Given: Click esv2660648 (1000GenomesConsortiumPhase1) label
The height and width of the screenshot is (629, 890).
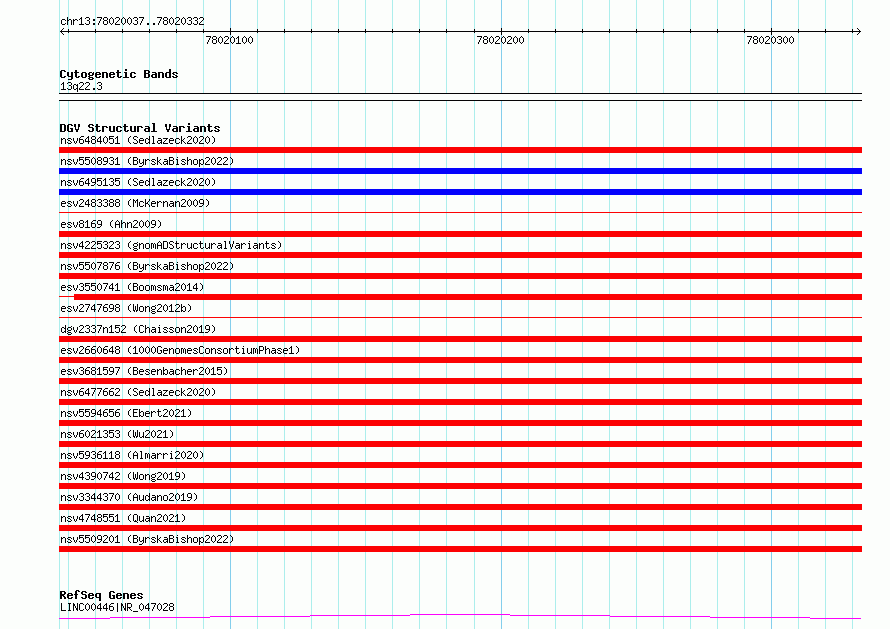Looking at the screenshot, I should tap(180, 350).
